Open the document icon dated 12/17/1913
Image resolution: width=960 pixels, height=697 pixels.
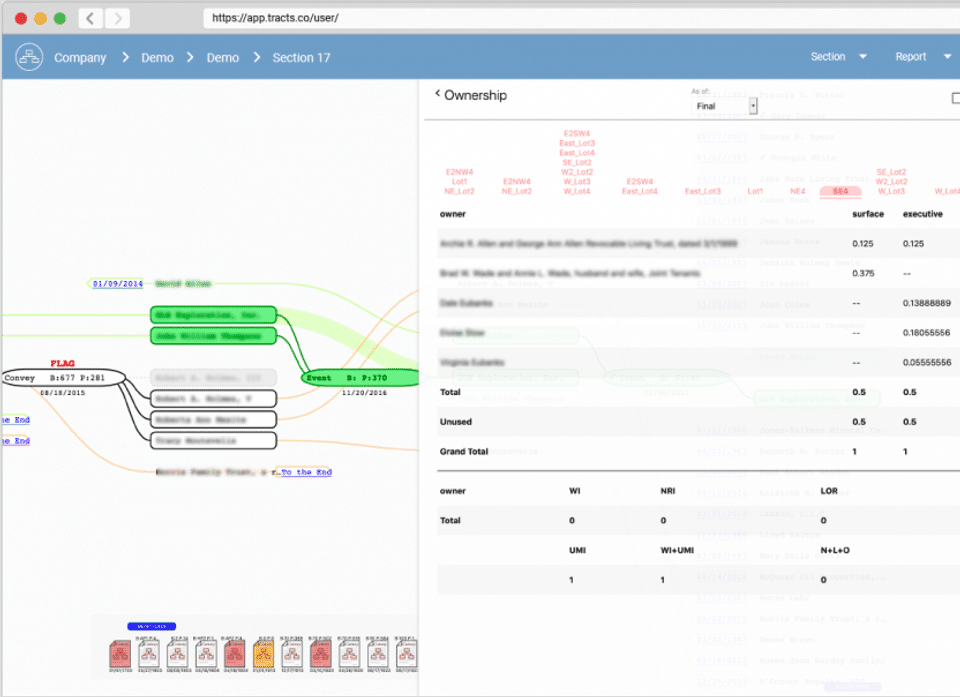coord(292,654)
